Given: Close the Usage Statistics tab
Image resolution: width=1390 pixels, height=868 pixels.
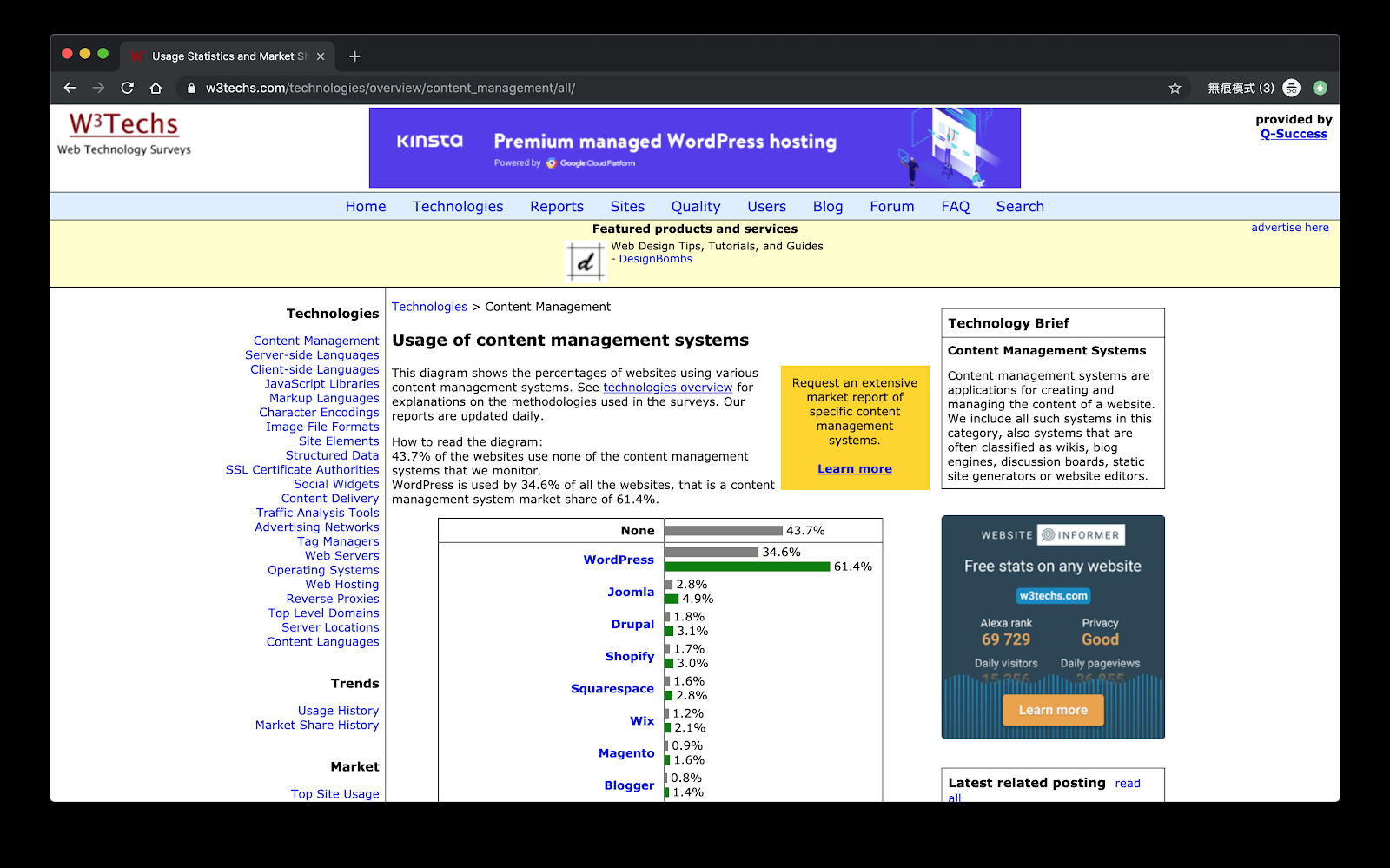Looking at the screenshot, I should (321, 56).
